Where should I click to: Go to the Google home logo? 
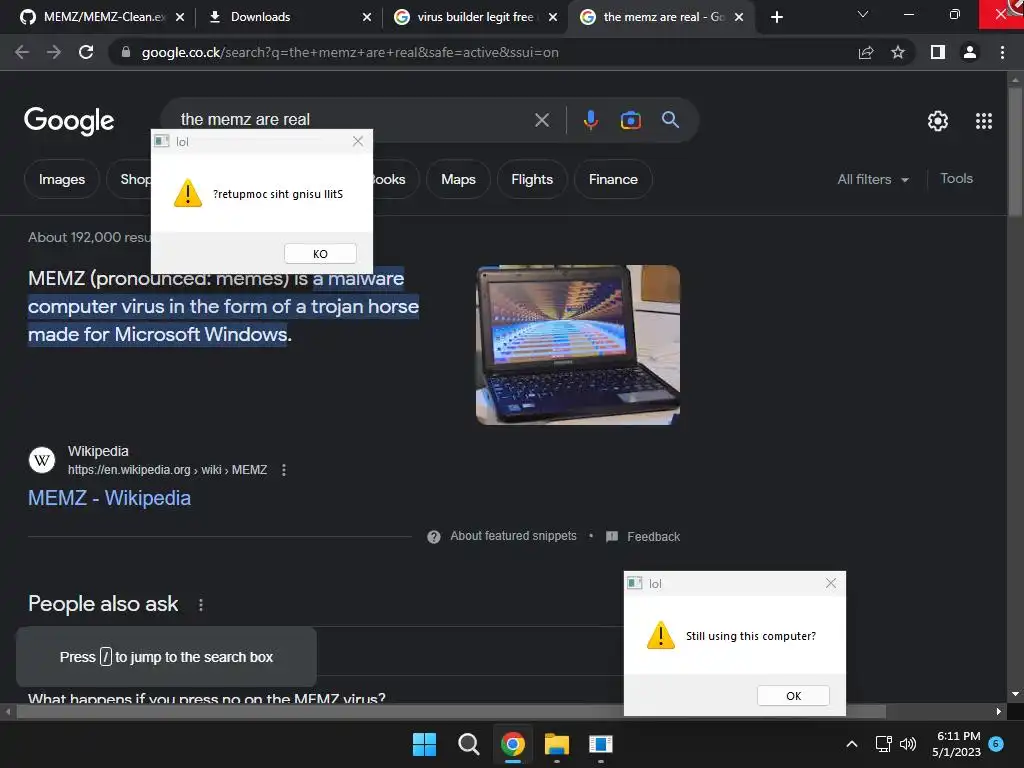coord(69,121)
